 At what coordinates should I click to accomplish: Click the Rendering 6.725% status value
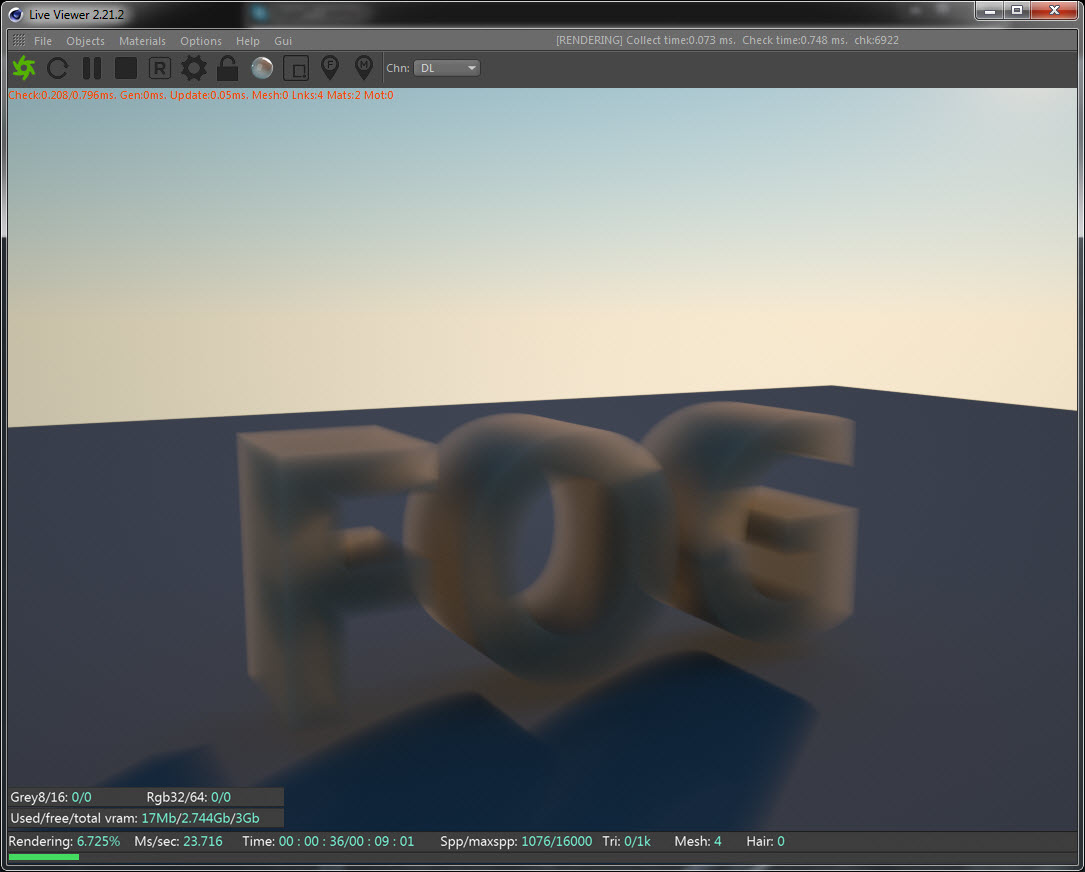point(64,842)
